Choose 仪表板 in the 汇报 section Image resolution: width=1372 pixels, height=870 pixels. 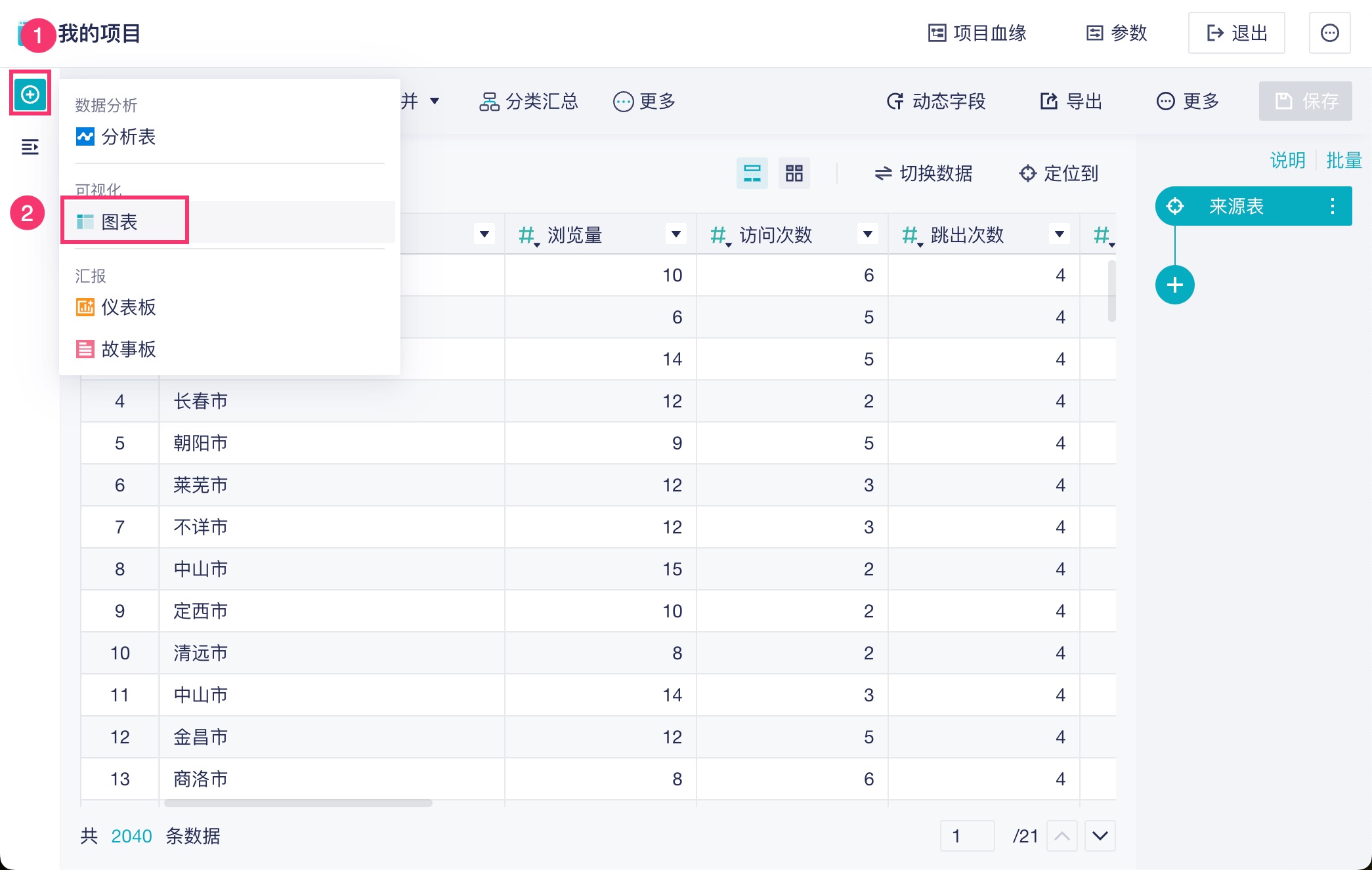[128, 307]
